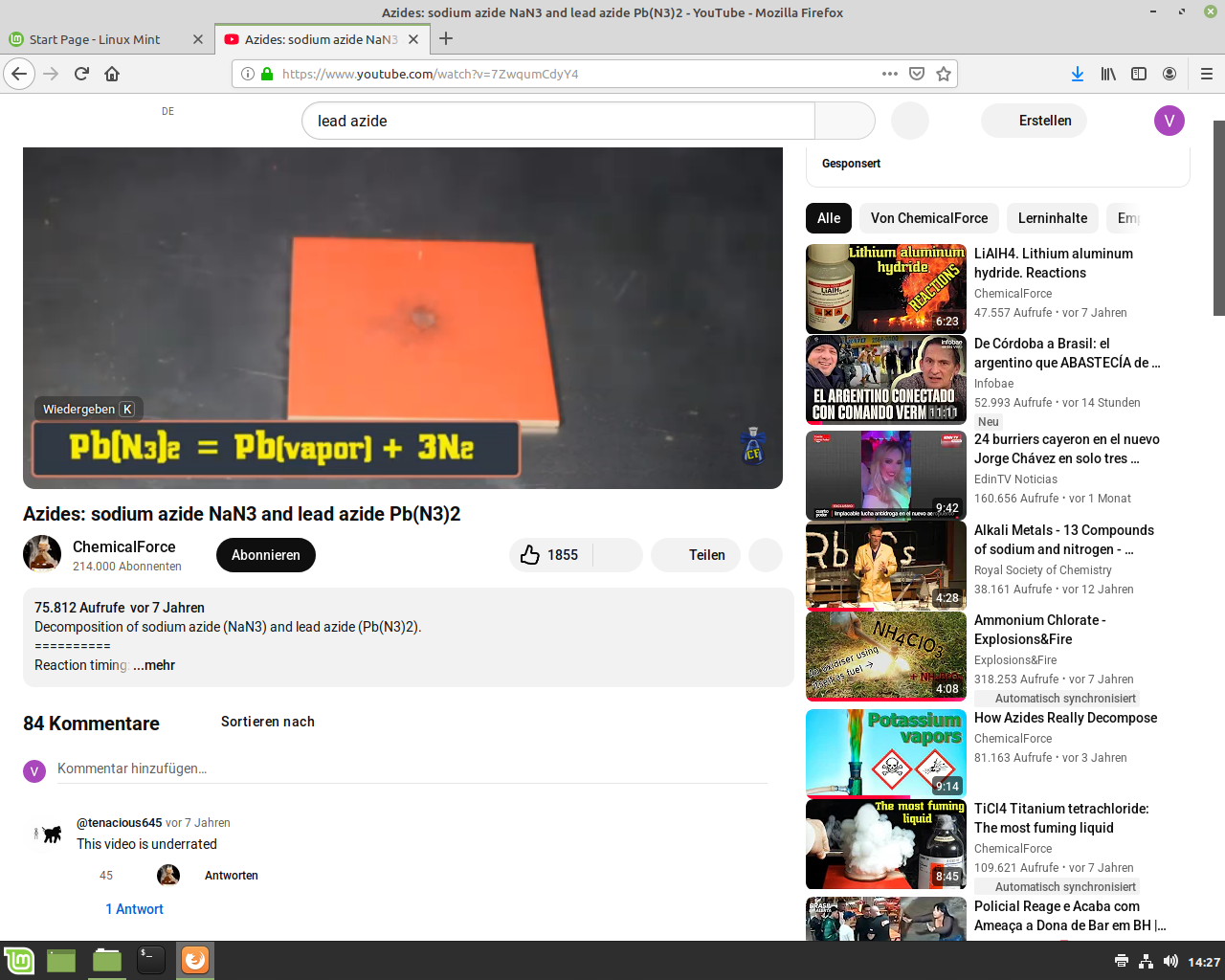The image size is (1225, 980).
Task: Click the taskbar clock showing 14:27
Action: click(1204, 962)
